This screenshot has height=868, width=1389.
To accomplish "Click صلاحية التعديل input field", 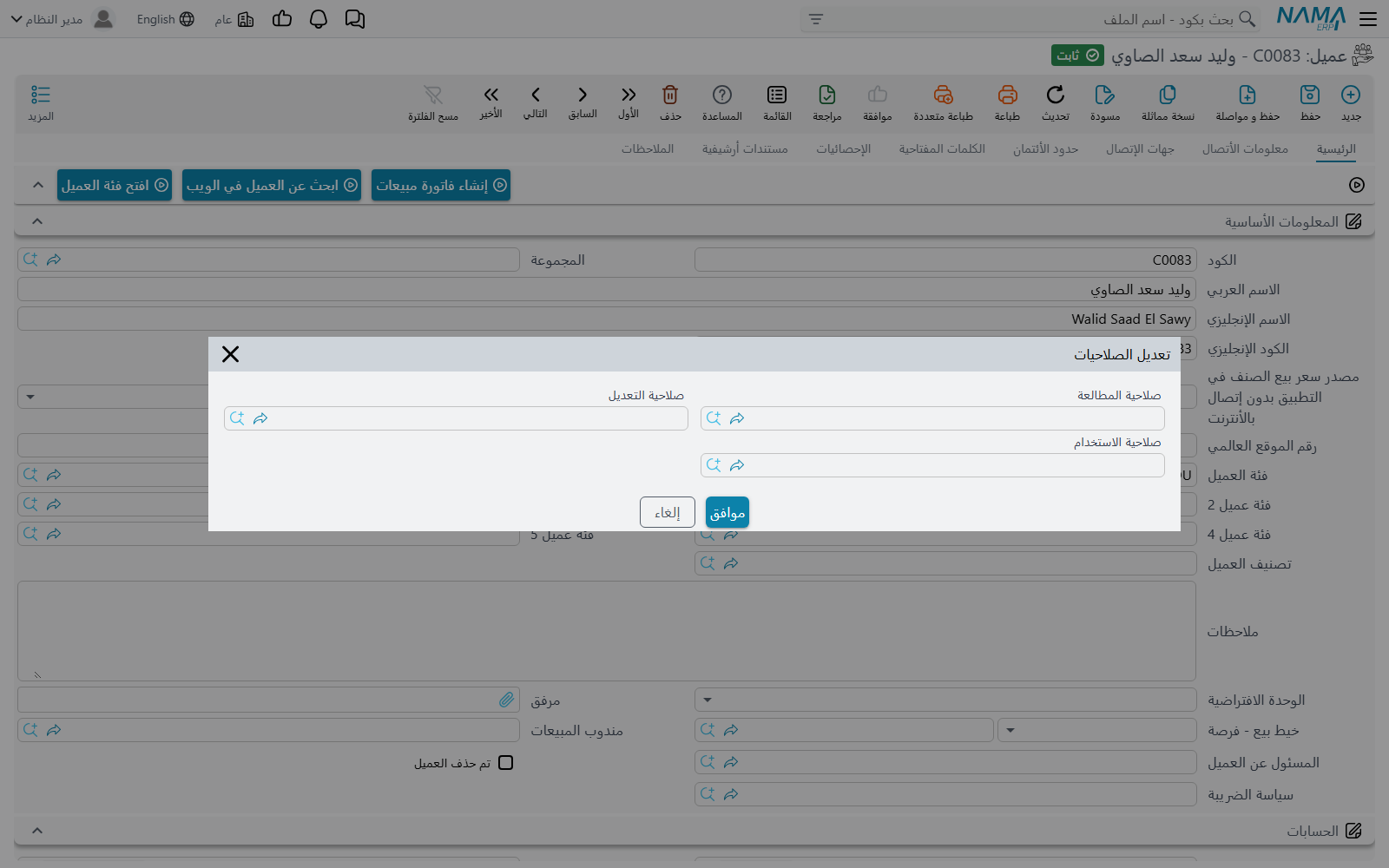I will click(x=456, y=418).
